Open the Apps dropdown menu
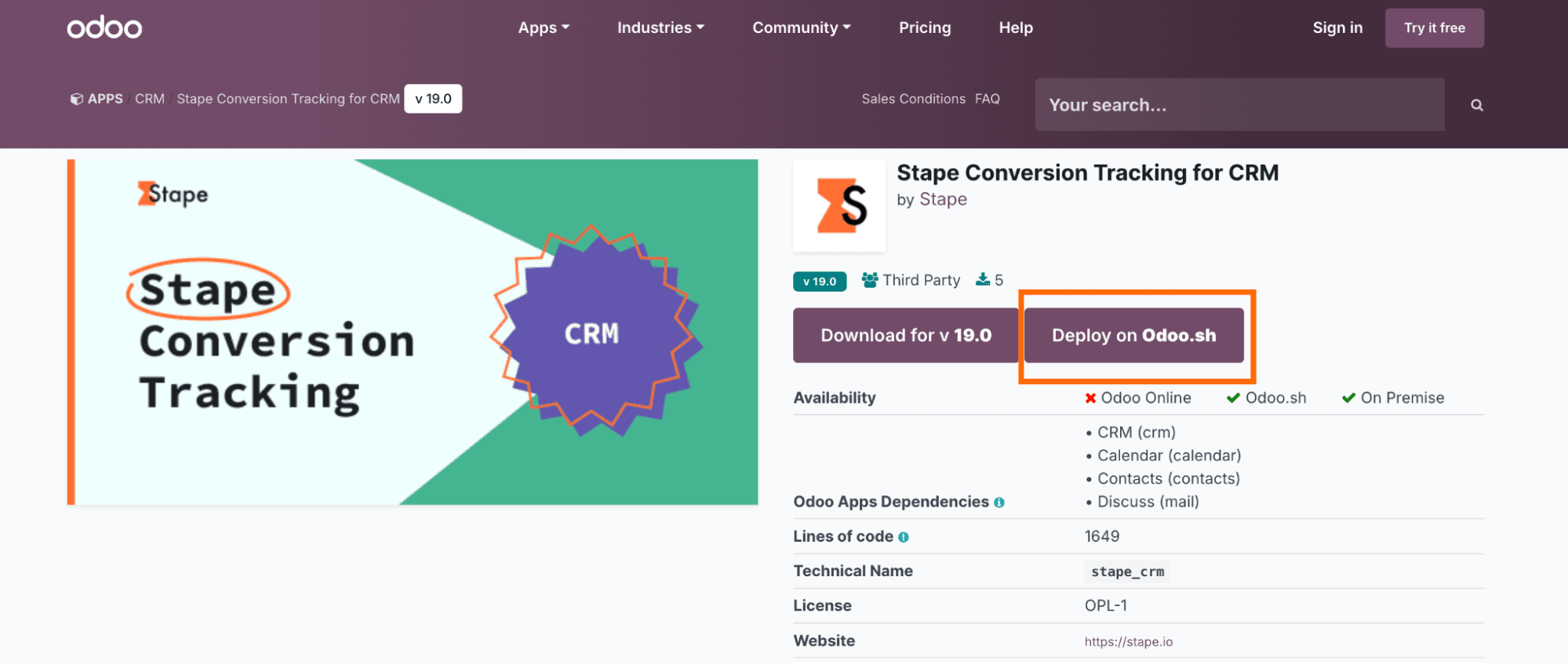The height and width of the screenshot is (664, 1568). [x=544, y=27]
